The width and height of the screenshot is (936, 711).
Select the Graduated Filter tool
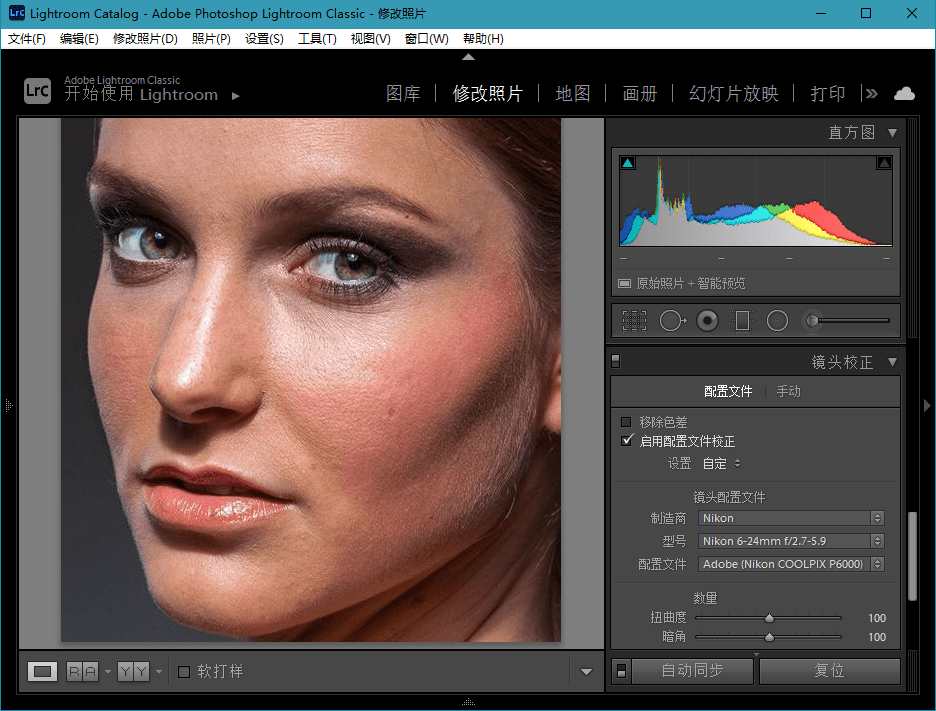740,320
